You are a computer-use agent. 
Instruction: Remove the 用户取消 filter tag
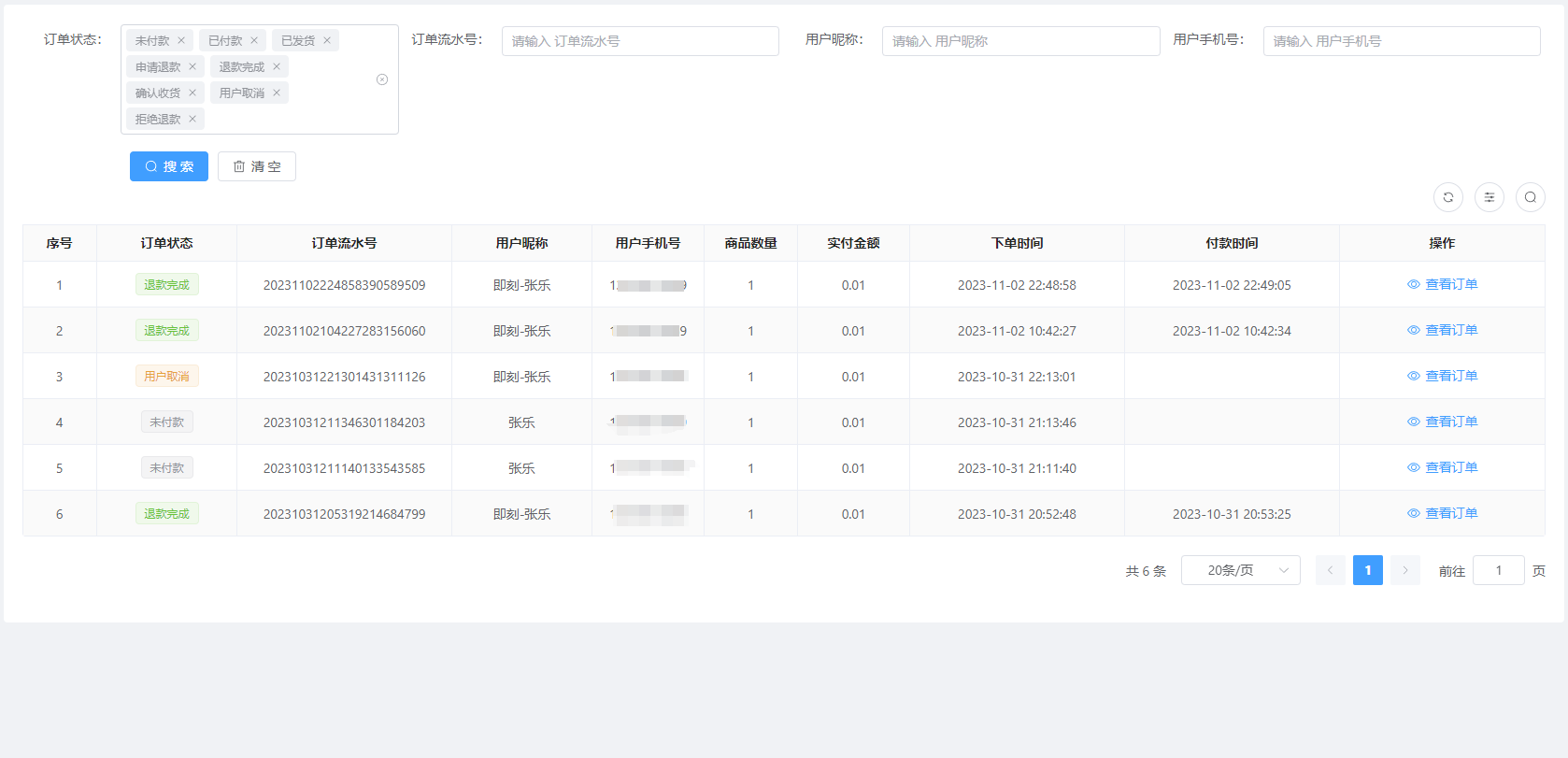(277, 93)
